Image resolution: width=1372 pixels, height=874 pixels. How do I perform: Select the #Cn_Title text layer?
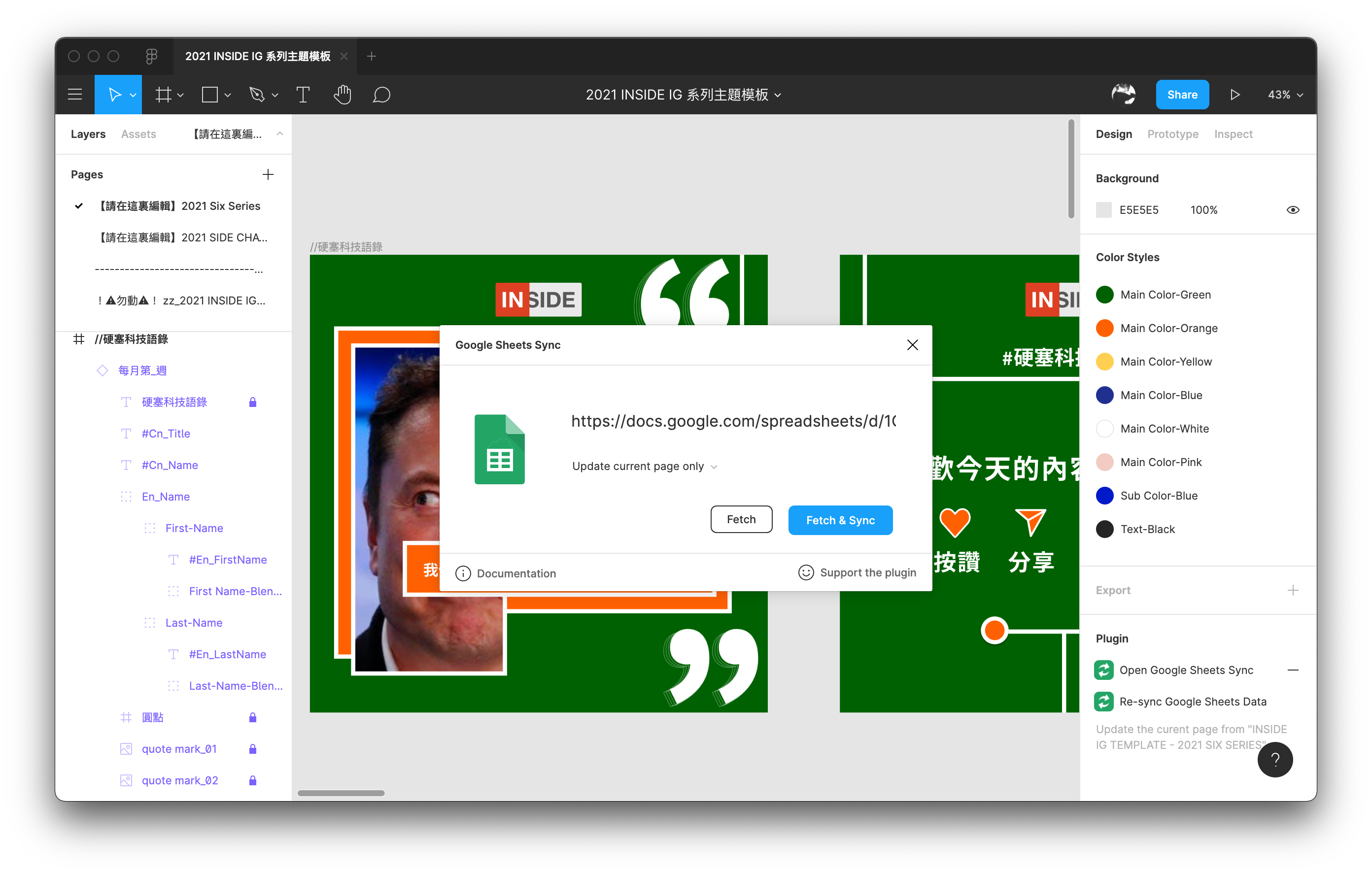(x=166, y=434)
